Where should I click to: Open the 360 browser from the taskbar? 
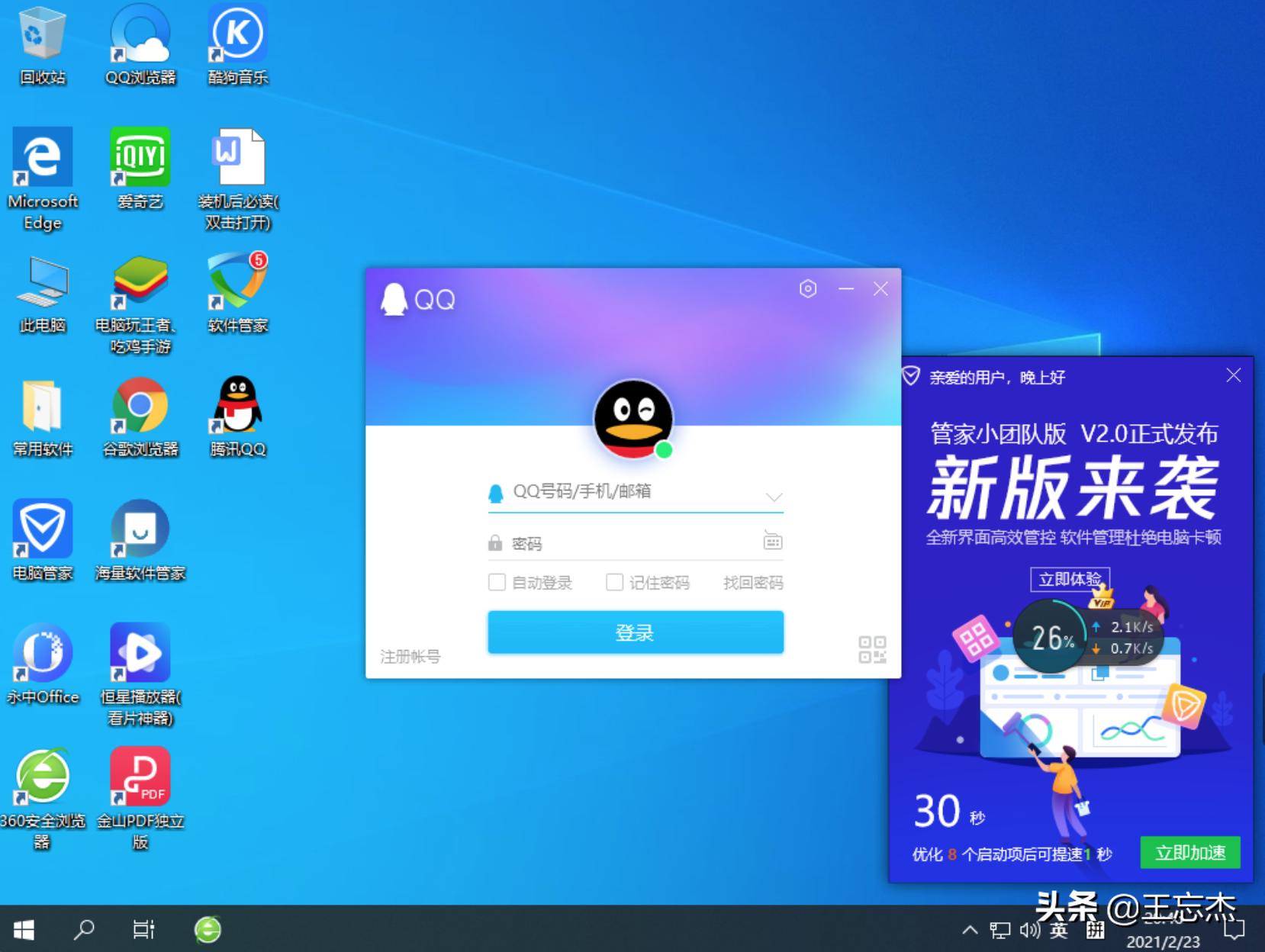tap(207, 931)
